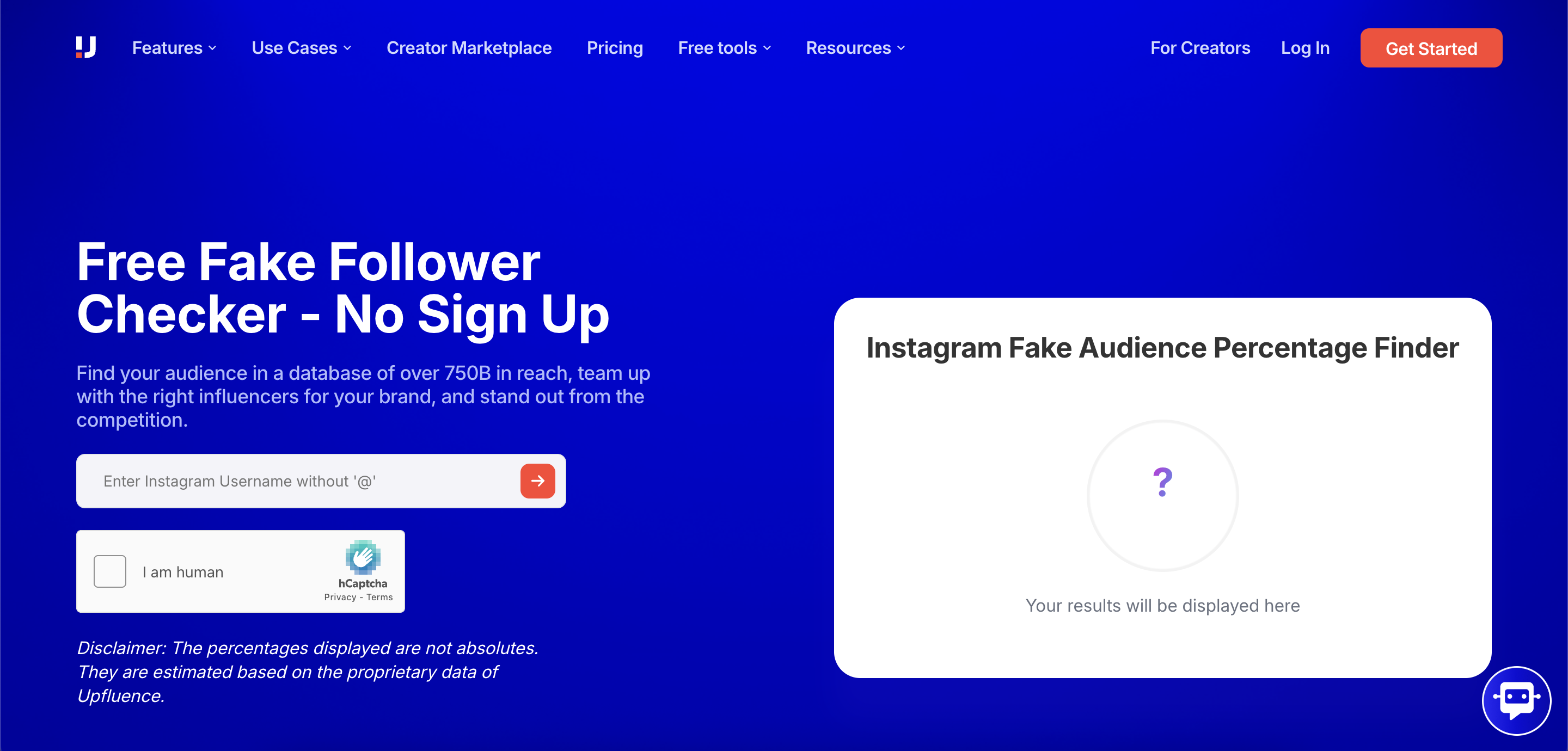The height and width of the screenshot is (751, 1568).
Task: Open the Pricing page
Action: coord(614,48)
